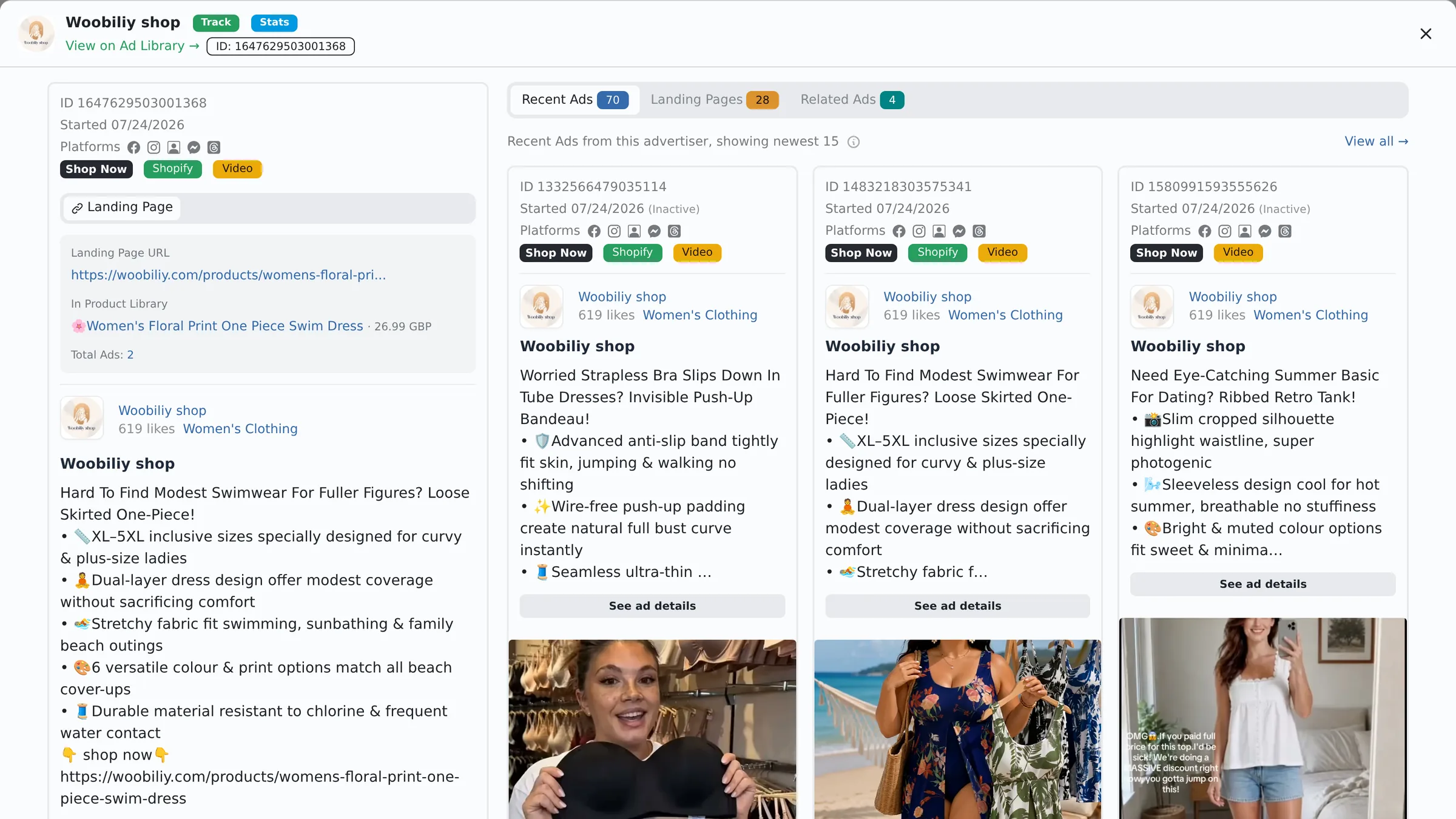The height and width of the screenshot is (819, 1456).
Task: Open Woobiliy shop link in ad 1483218303575341
Action: point(927,297)
